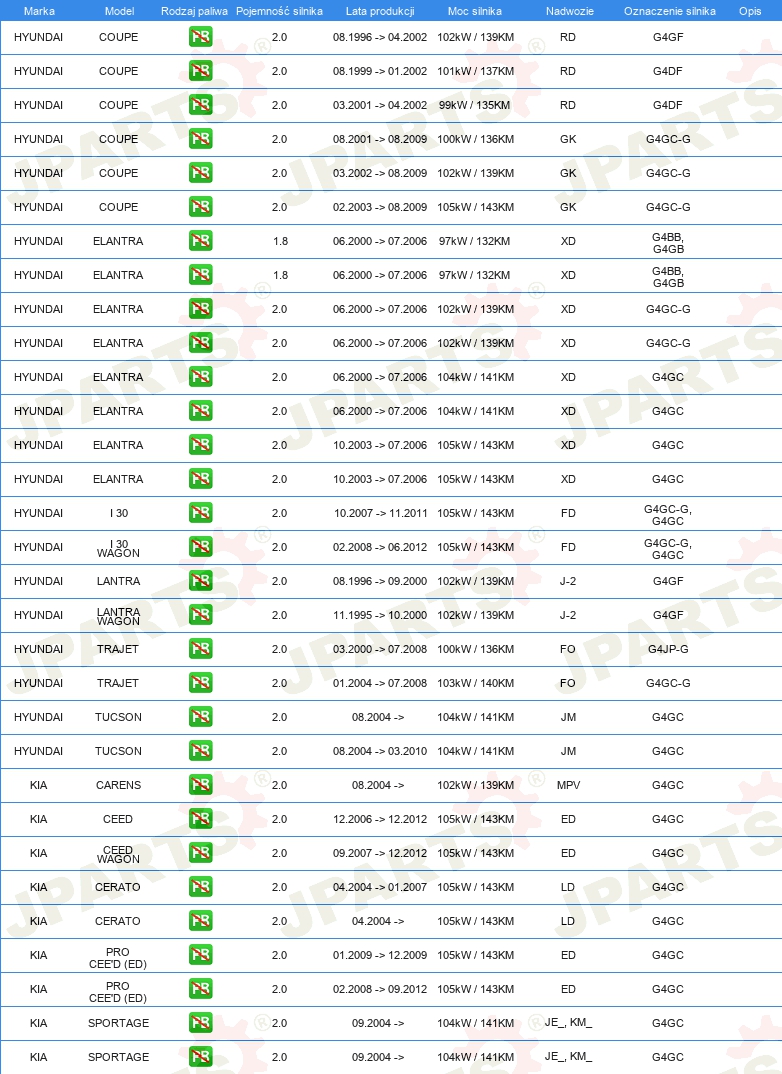The width and height of the screenshot is (782, 1074).
Task: Click the 101kW / 137KM power cell
Action: 476,71
